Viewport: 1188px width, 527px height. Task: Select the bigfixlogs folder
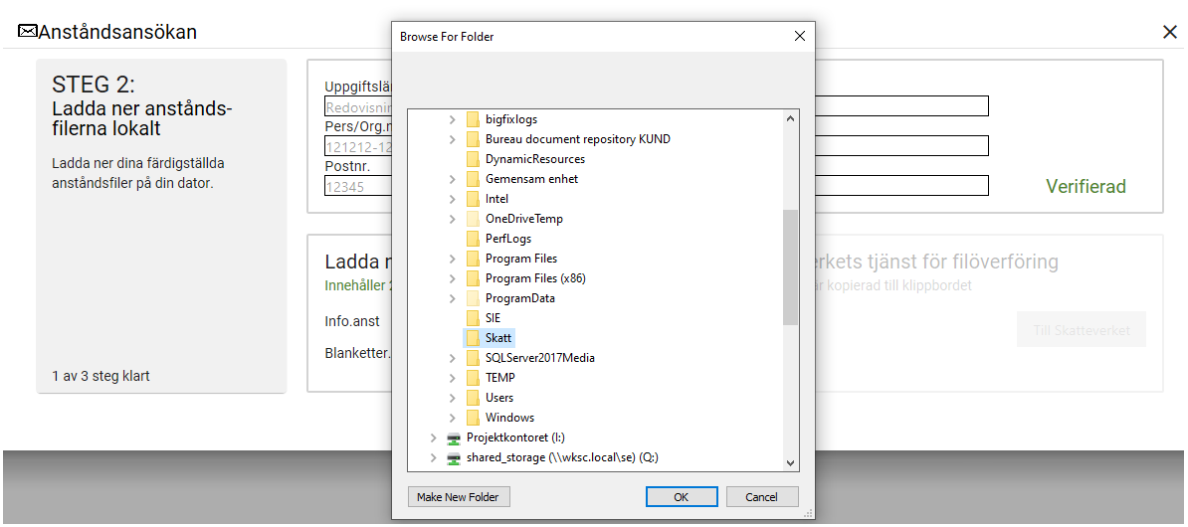[x=511, y=120]
